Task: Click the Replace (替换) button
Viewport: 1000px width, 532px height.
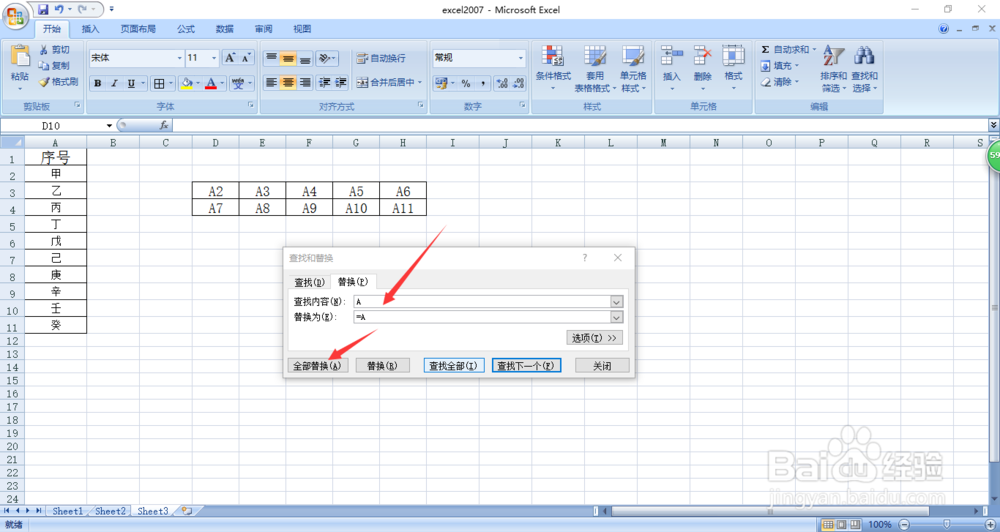Action: pyautogui.click(x=382, y=366)
